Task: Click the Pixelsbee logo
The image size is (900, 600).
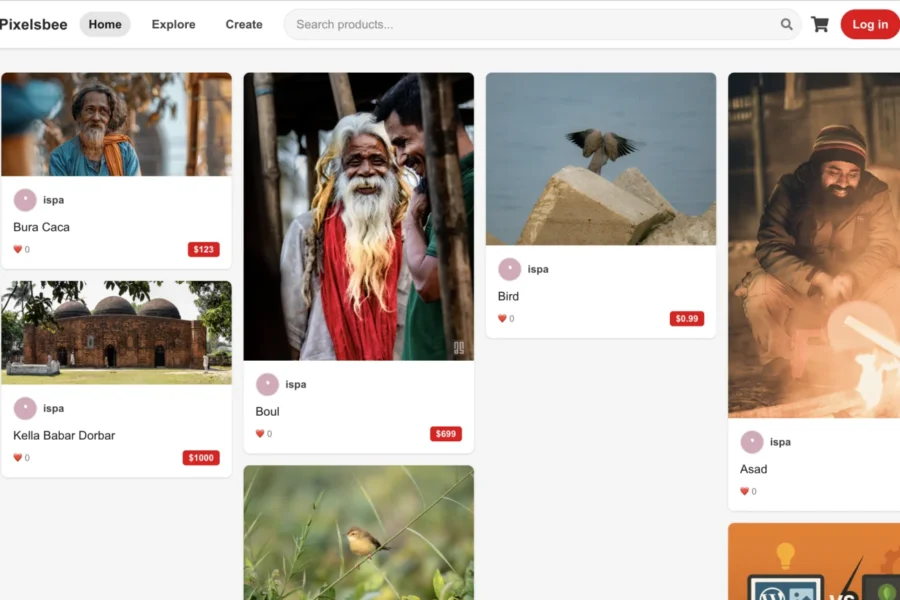Action: coord(33,24)
